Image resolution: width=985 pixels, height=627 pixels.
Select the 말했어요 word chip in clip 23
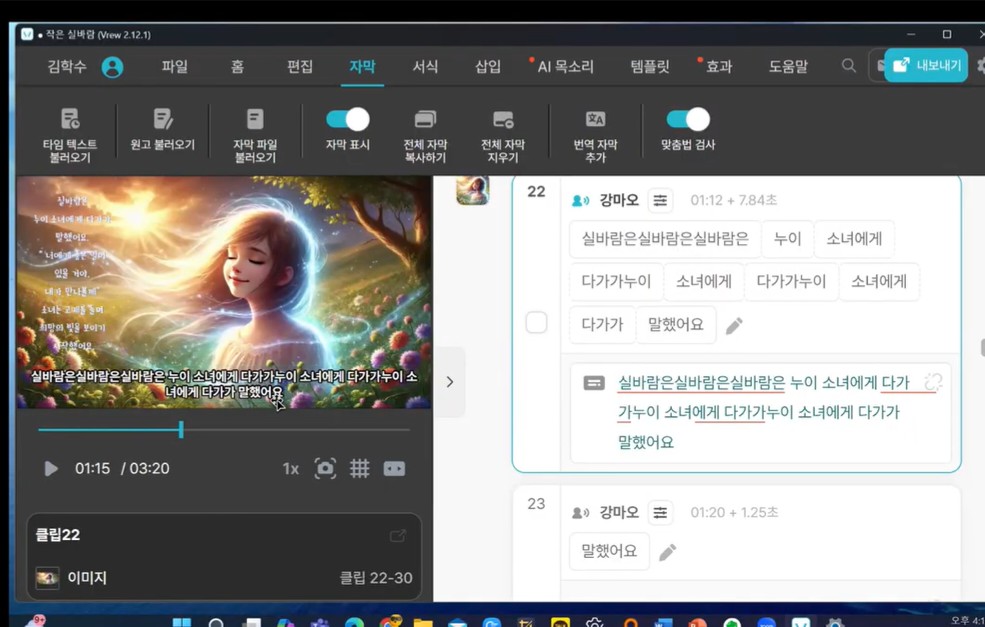(x=609, y=551)
